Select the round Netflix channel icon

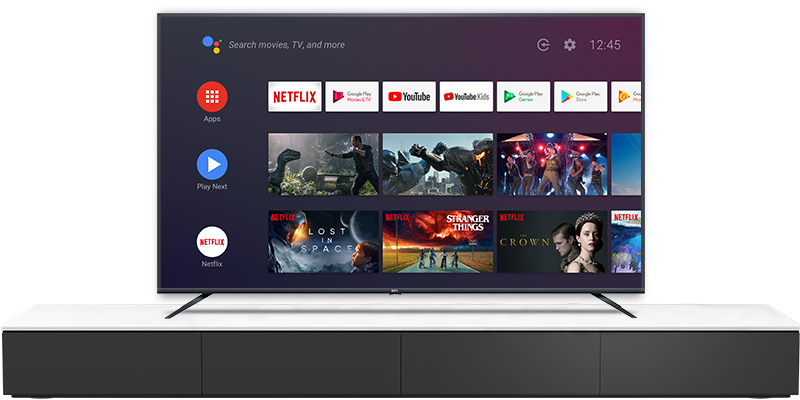pyautogui.click(x=212, y=242)
